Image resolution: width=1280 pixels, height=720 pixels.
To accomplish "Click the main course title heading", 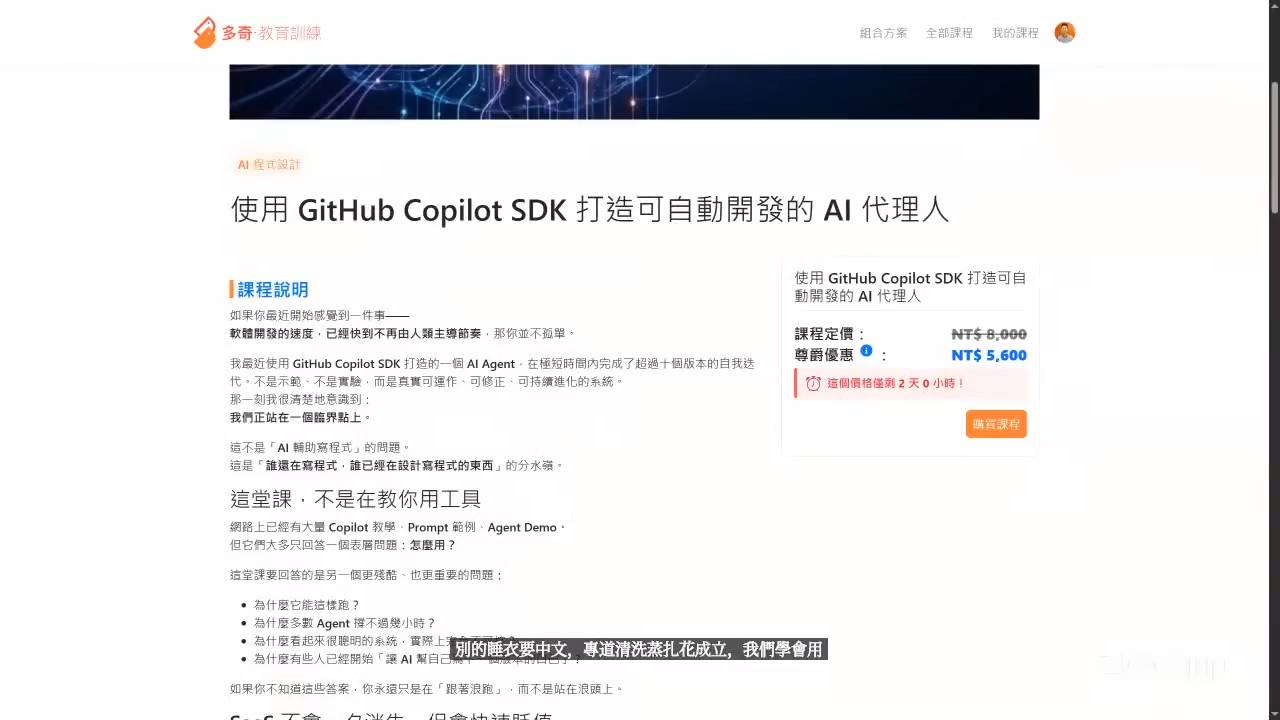I will [x=590, y=210].
